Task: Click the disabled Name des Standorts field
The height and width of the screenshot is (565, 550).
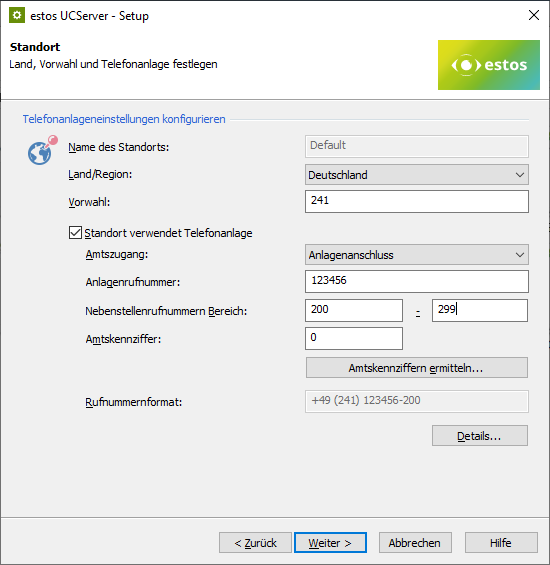Action: coord(417,146)
